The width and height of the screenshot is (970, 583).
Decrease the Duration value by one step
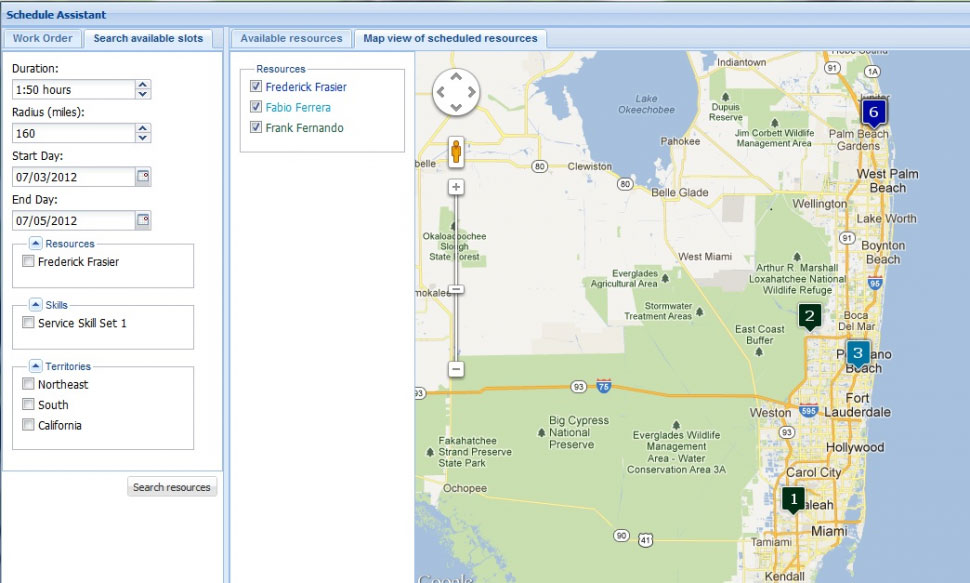pyautogui.click(x=143, y=94)
